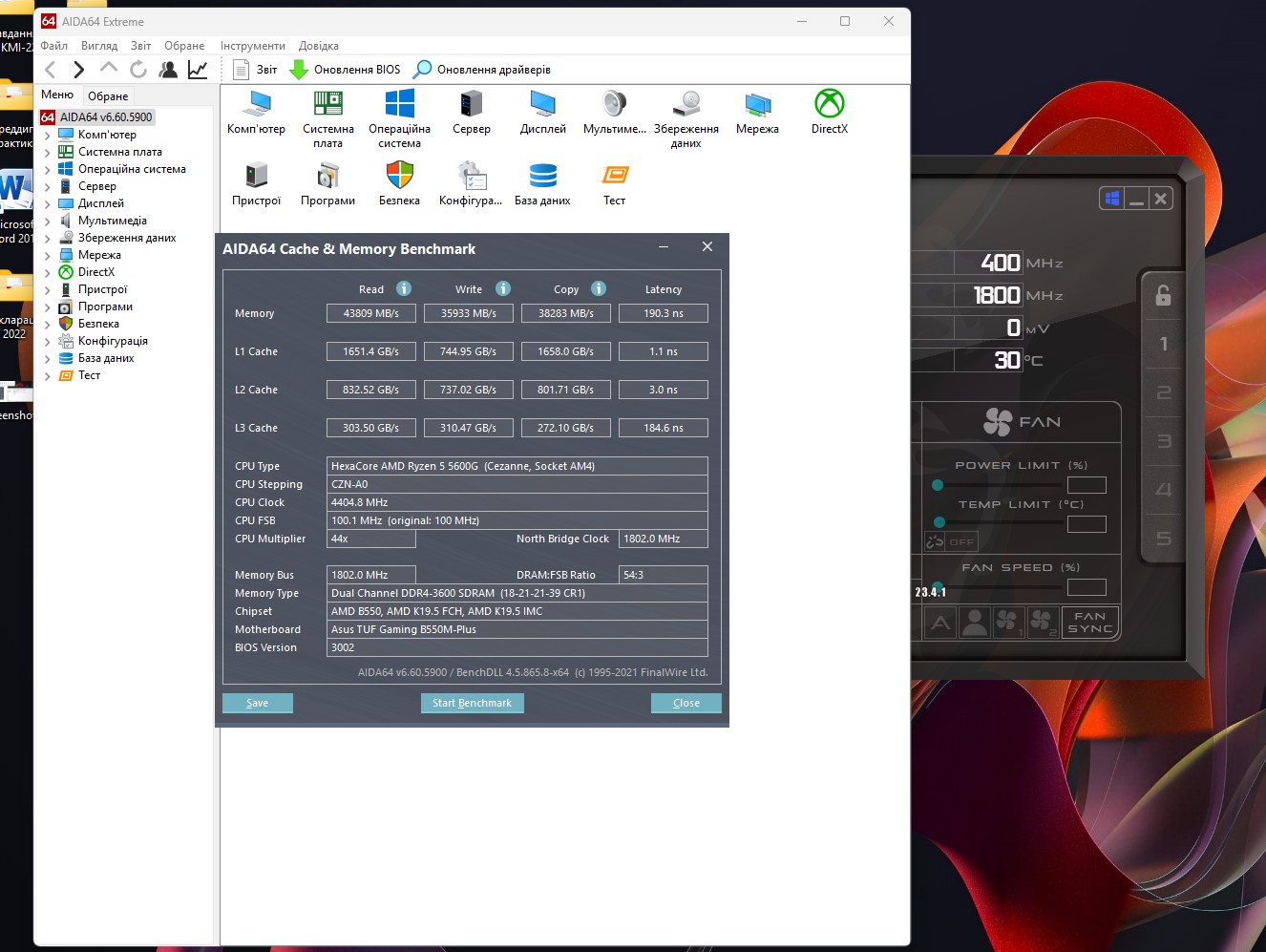Select fan 2 in Afterburner
Image resolution: width=1266 pixels, height=952 pixels.
(x=1043, y=624)
